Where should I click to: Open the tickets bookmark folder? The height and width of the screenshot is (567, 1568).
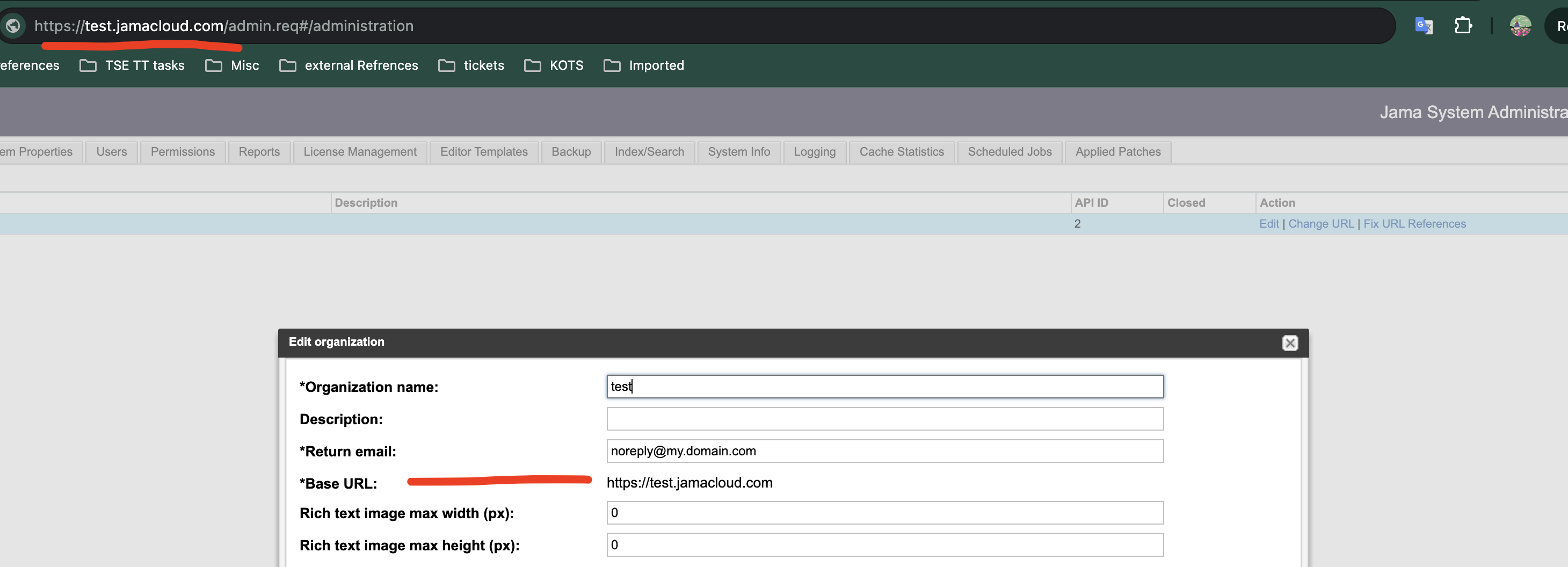click(471, 66)
